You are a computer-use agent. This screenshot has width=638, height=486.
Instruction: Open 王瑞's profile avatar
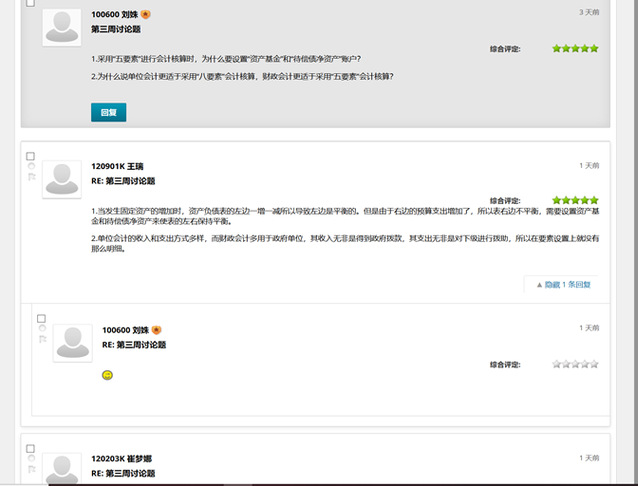coord(62,178)
